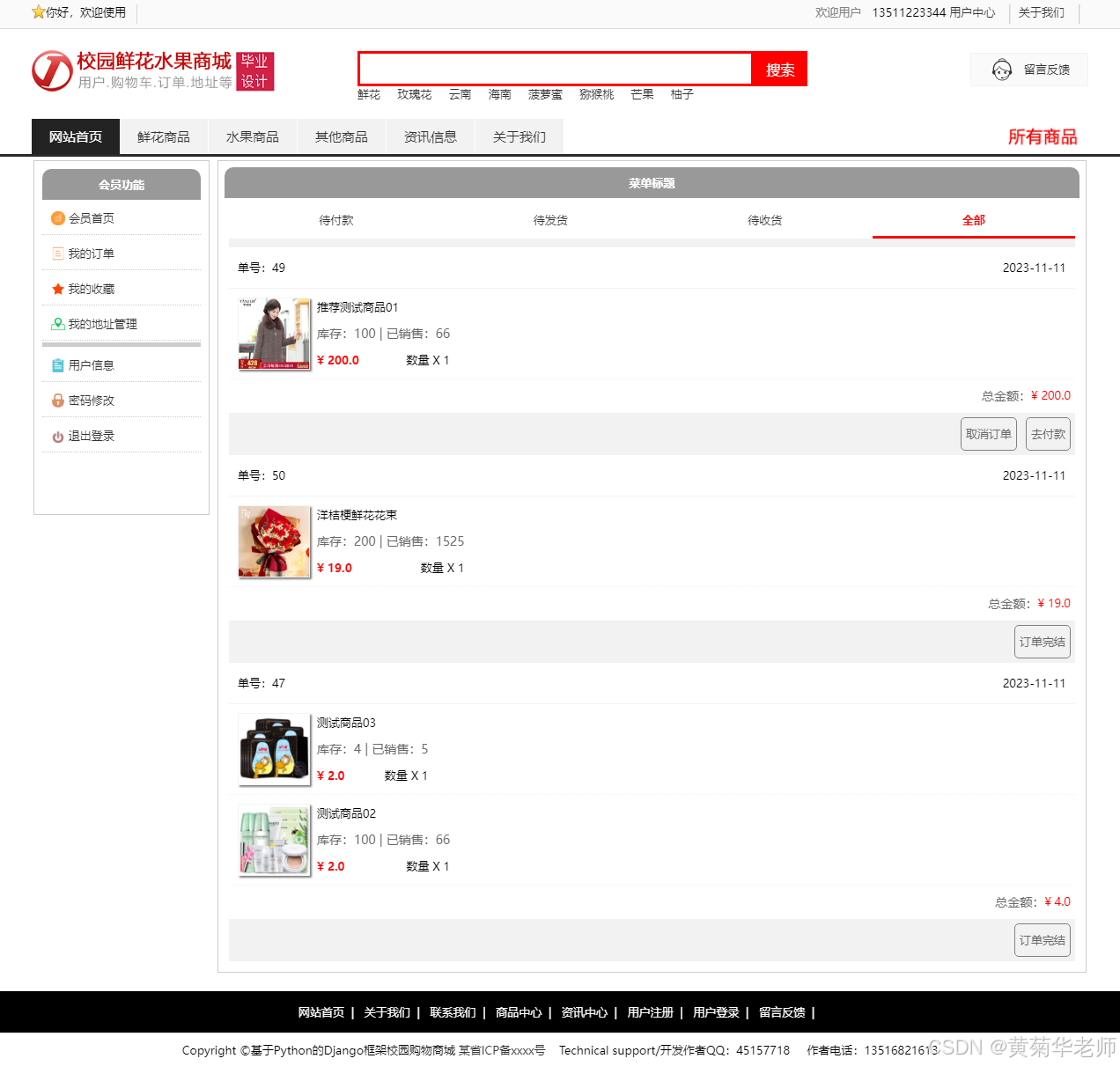Click the 推荐测试商品01 product title
The height and width of the screenshot is (1066, 1120).
pos(357,307)
